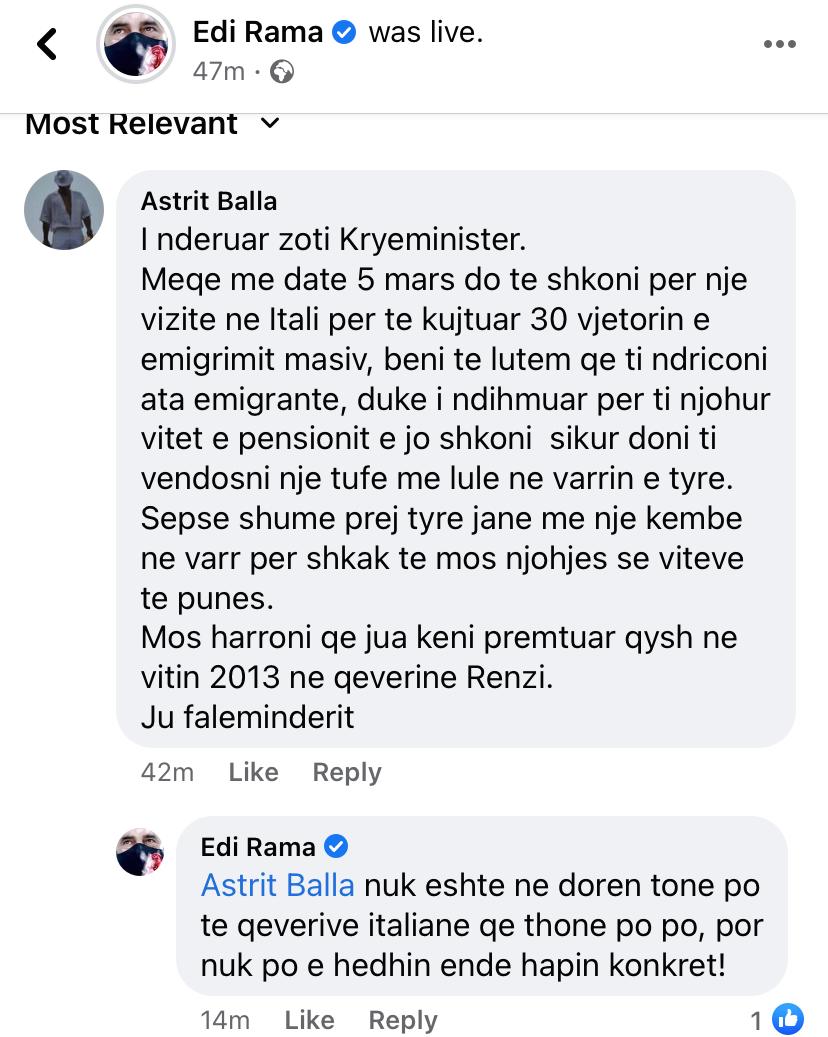Tap the 42m comment timestamp
Screen dimensions: 828x1037
(168, 772)
